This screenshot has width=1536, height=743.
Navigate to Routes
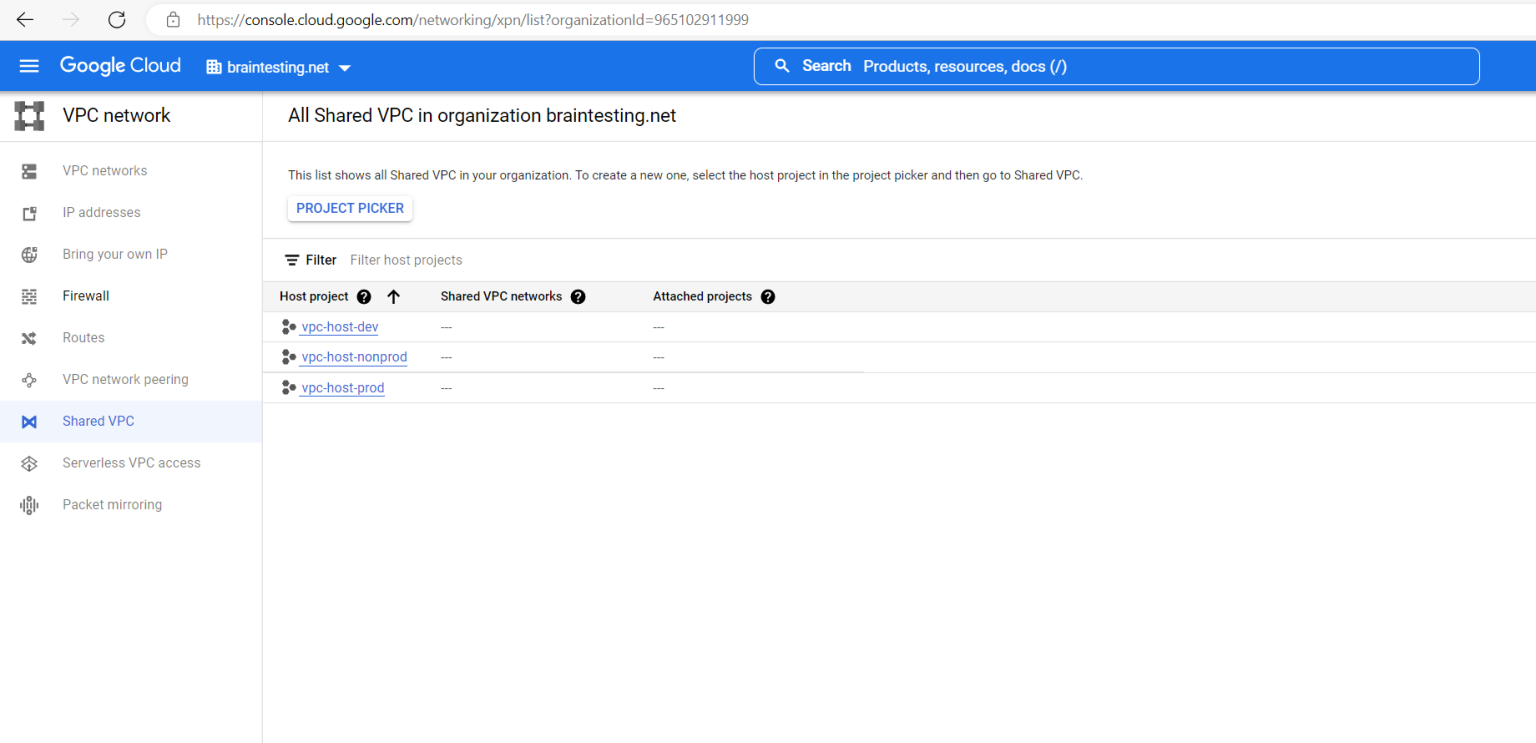pos(83,337)
